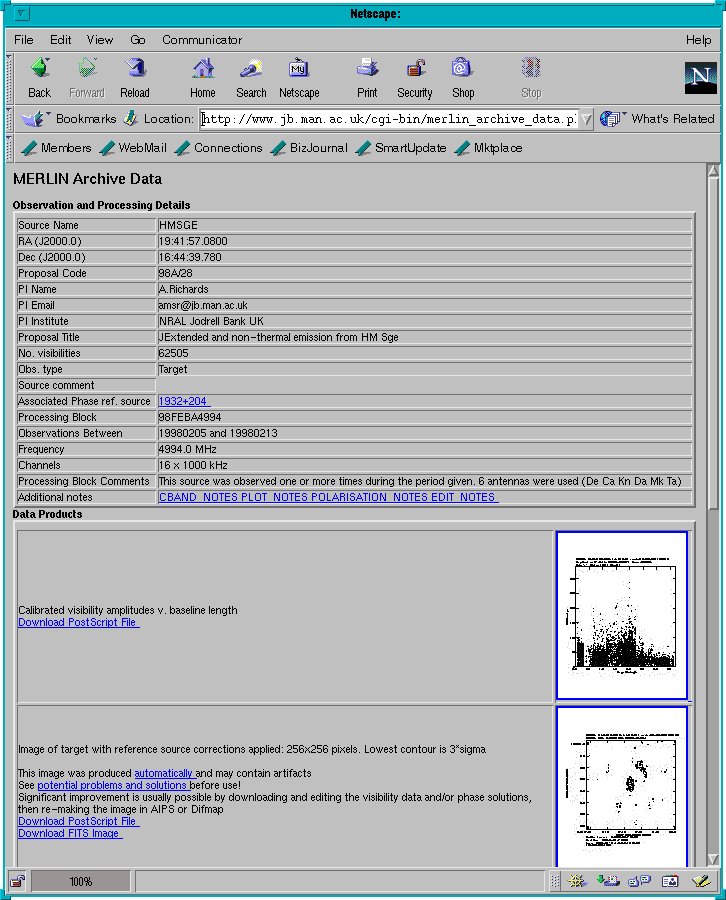Viewport: 726px width, 900px height.
Task: Open Address Book from component bar
Action: pos(670,880)
